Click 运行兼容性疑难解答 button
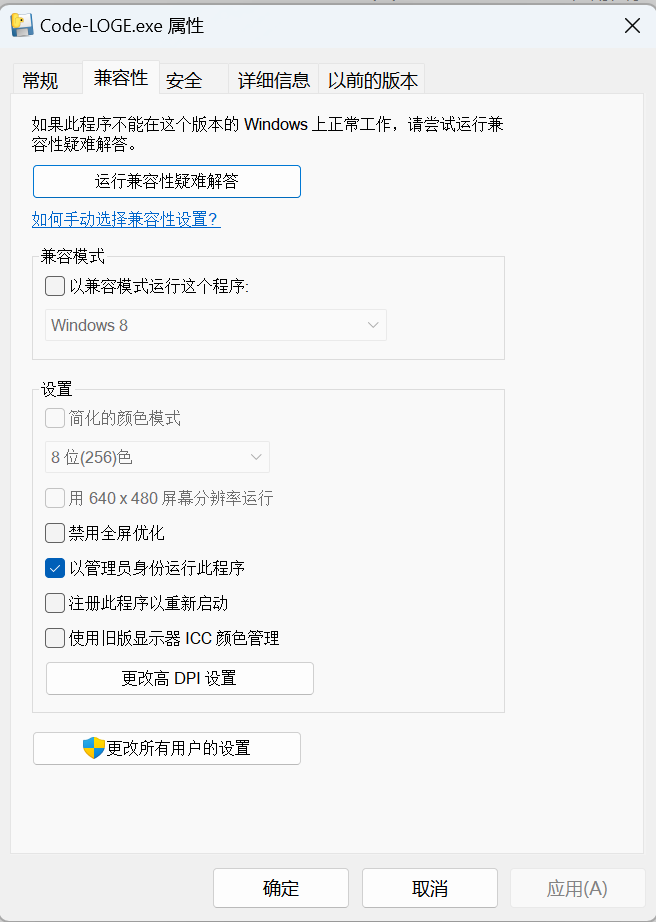 coord(167,181)
